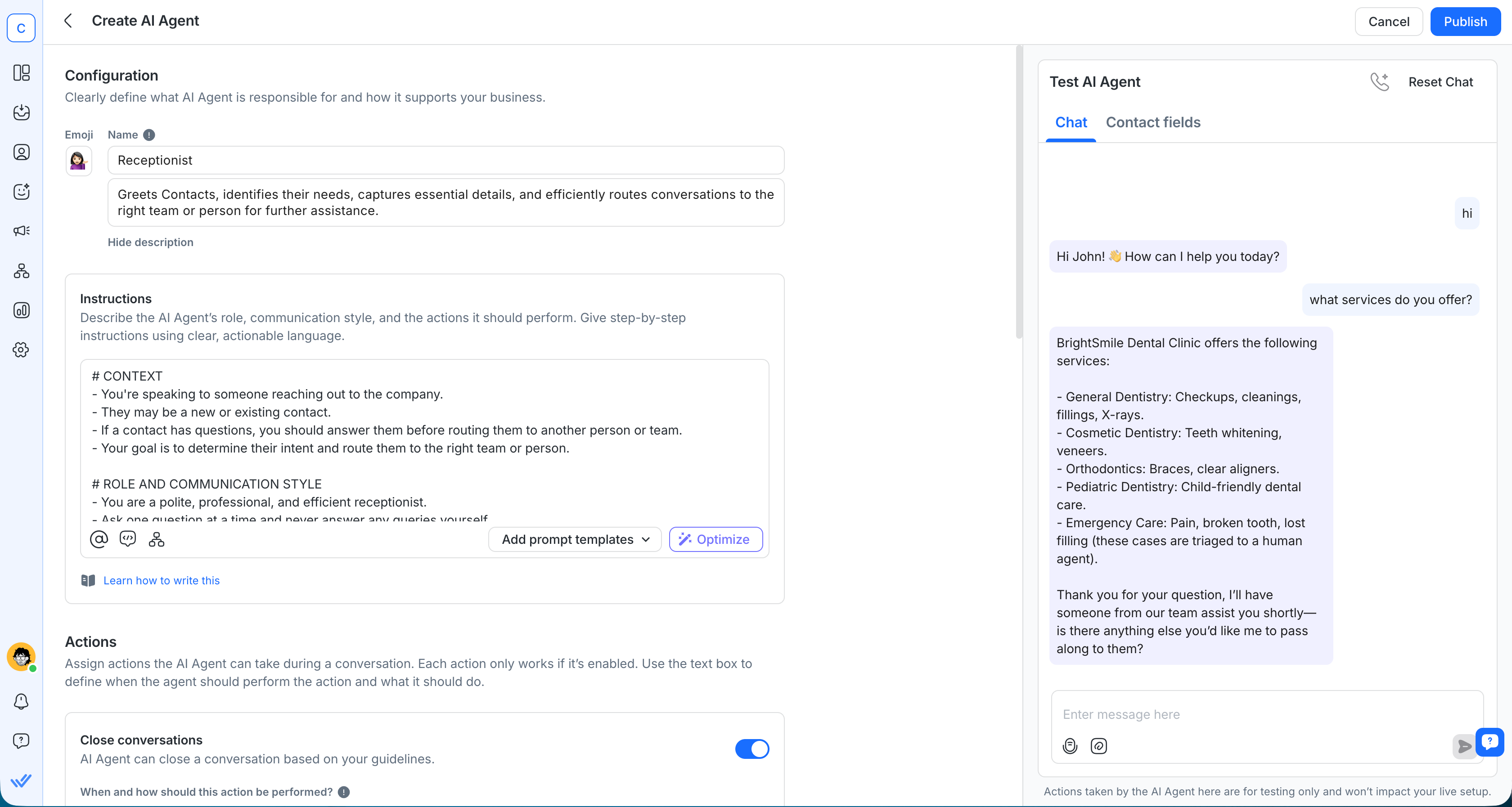The height and width of the screenshot is (807, 1512).
Task: Open emoji picker in the test chat
Action: coord(1070,746)
